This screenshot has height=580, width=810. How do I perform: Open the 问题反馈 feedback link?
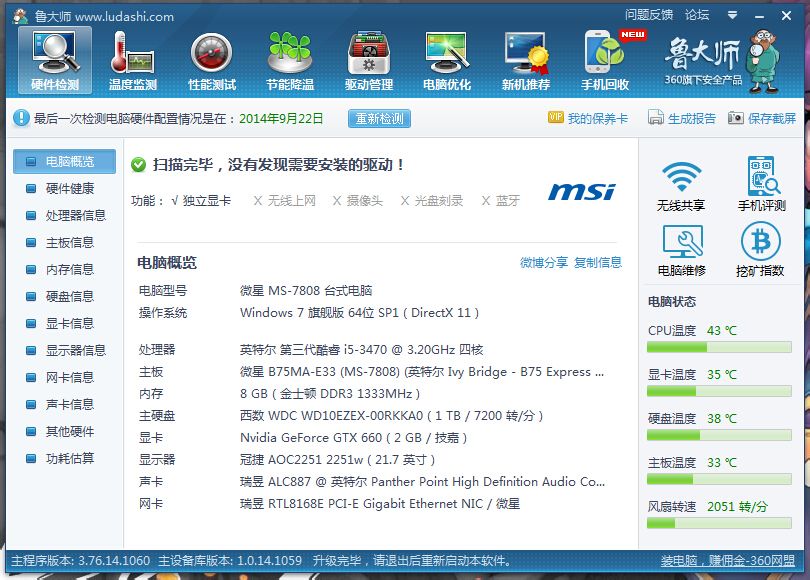coord(649,14)
